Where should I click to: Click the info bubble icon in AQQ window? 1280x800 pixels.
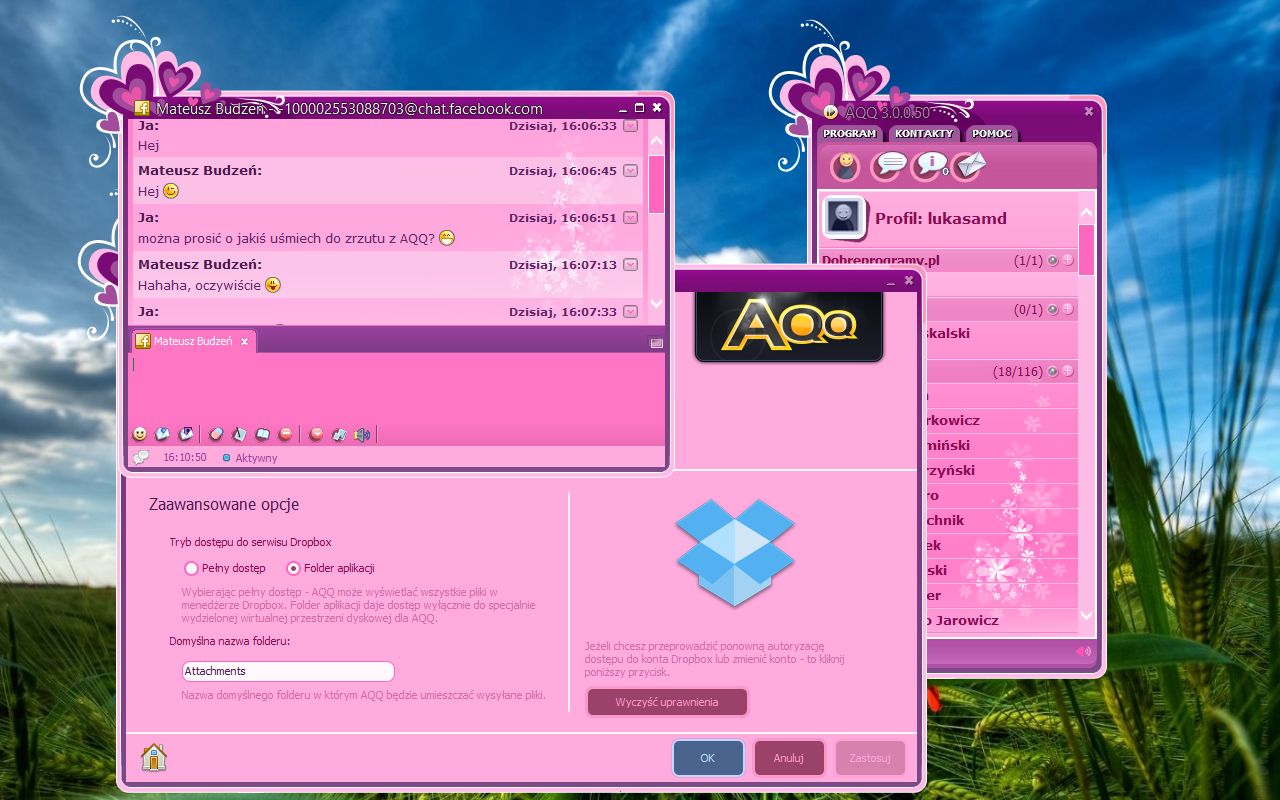pos(930,165)
